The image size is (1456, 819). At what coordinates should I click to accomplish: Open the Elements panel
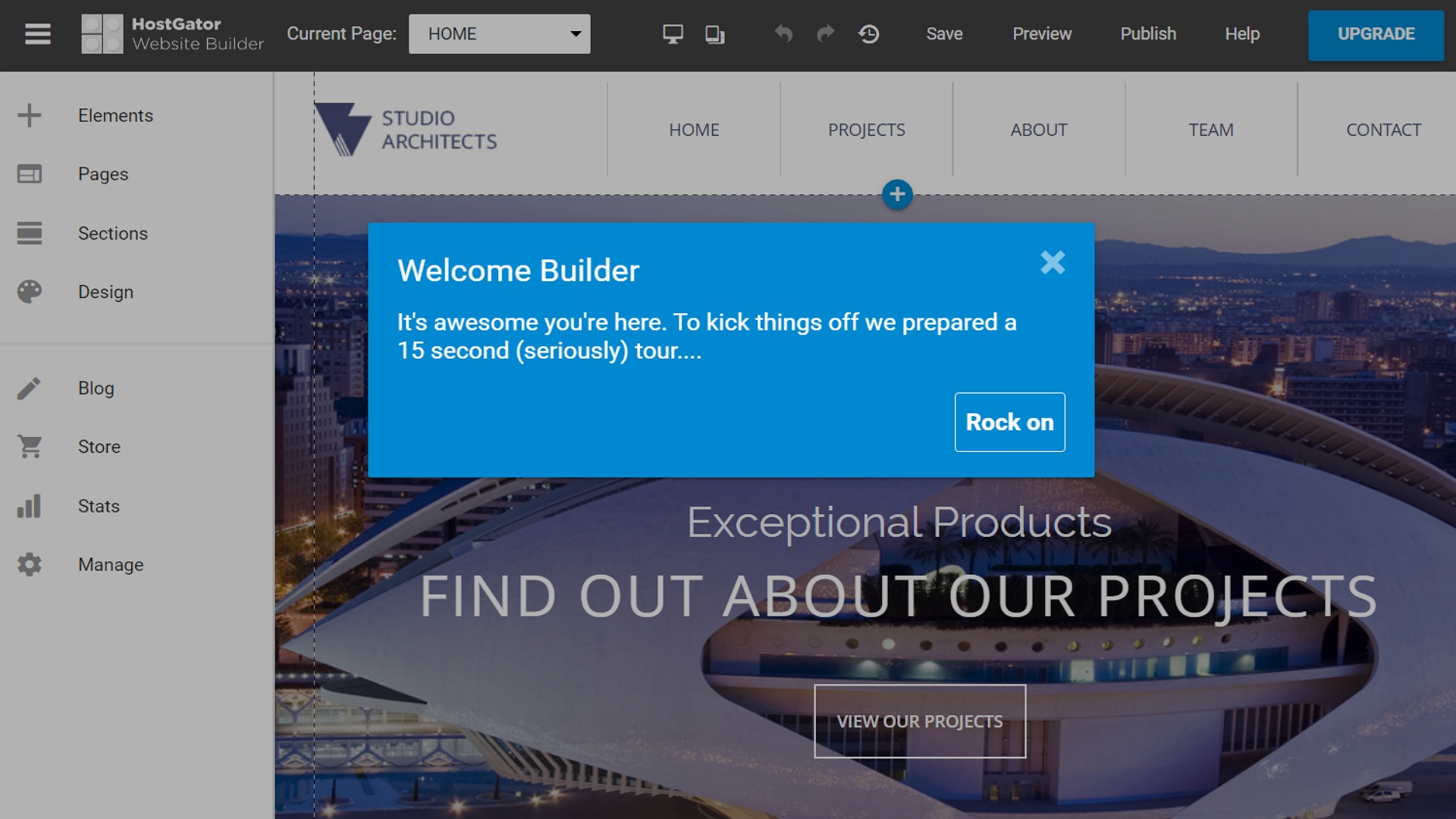116,115
